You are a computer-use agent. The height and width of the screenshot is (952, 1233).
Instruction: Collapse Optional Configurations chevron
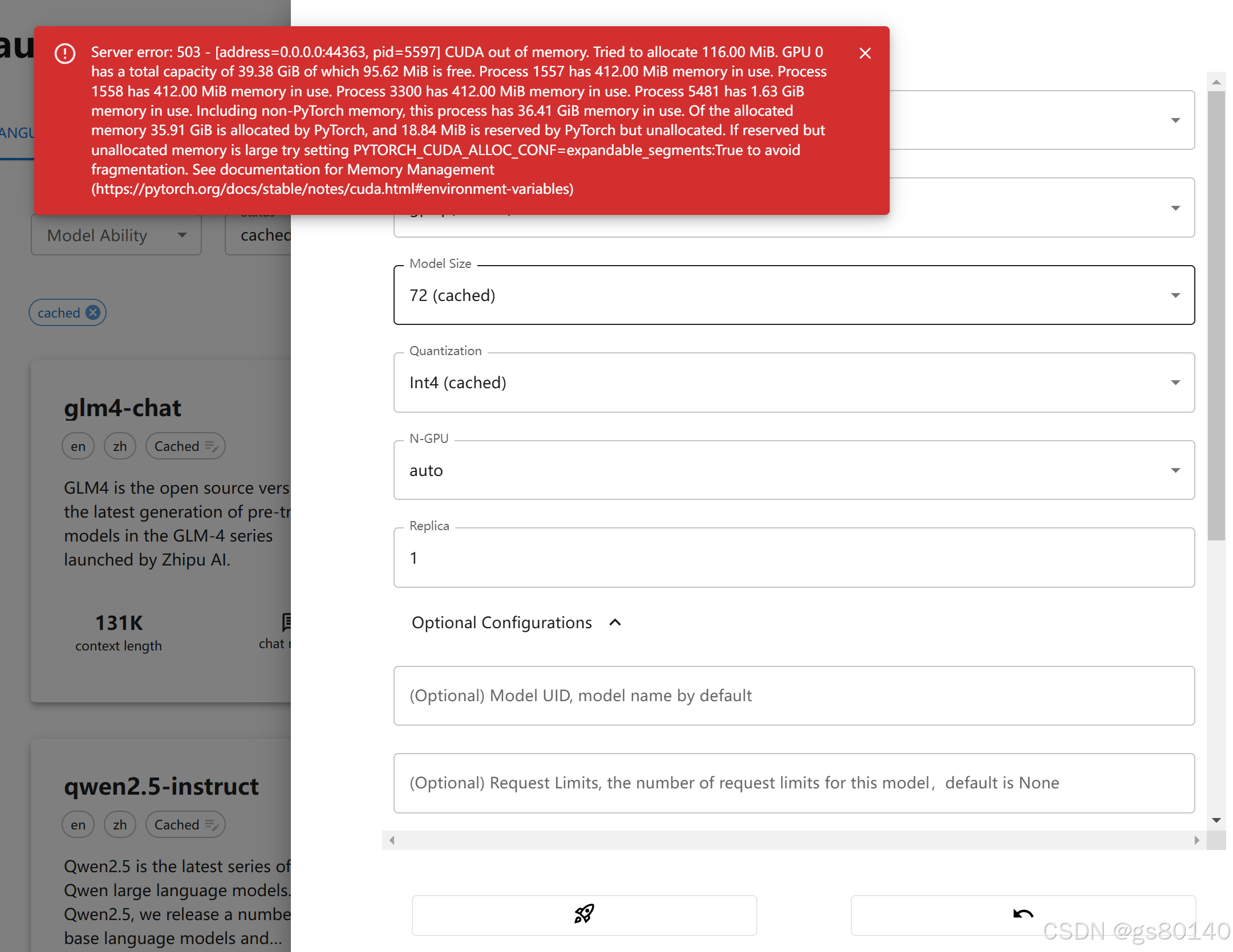tap(615, 623)
